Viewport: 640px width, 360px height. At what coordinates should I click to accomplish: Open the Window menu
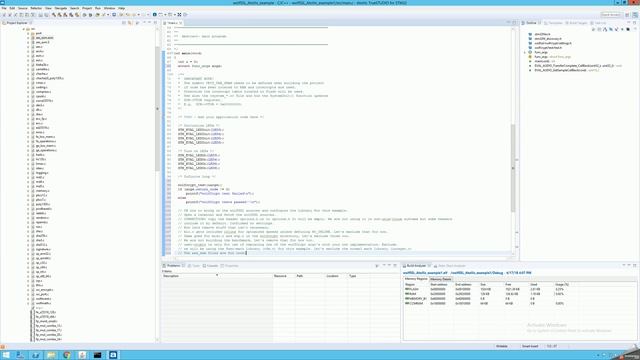[109, 8]
